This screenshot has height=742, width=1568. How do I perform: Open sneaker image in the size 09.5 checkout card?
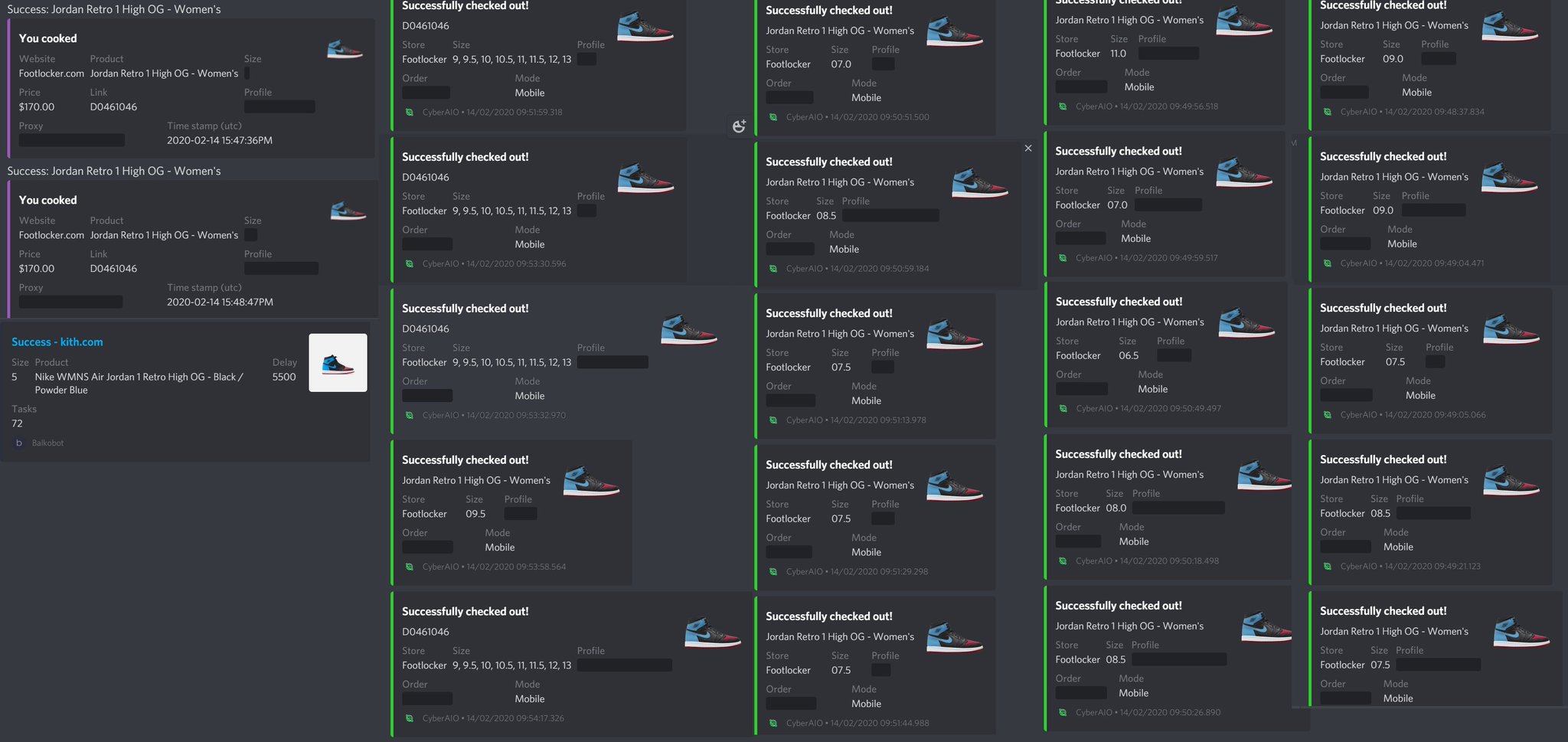tap(591, 482)
